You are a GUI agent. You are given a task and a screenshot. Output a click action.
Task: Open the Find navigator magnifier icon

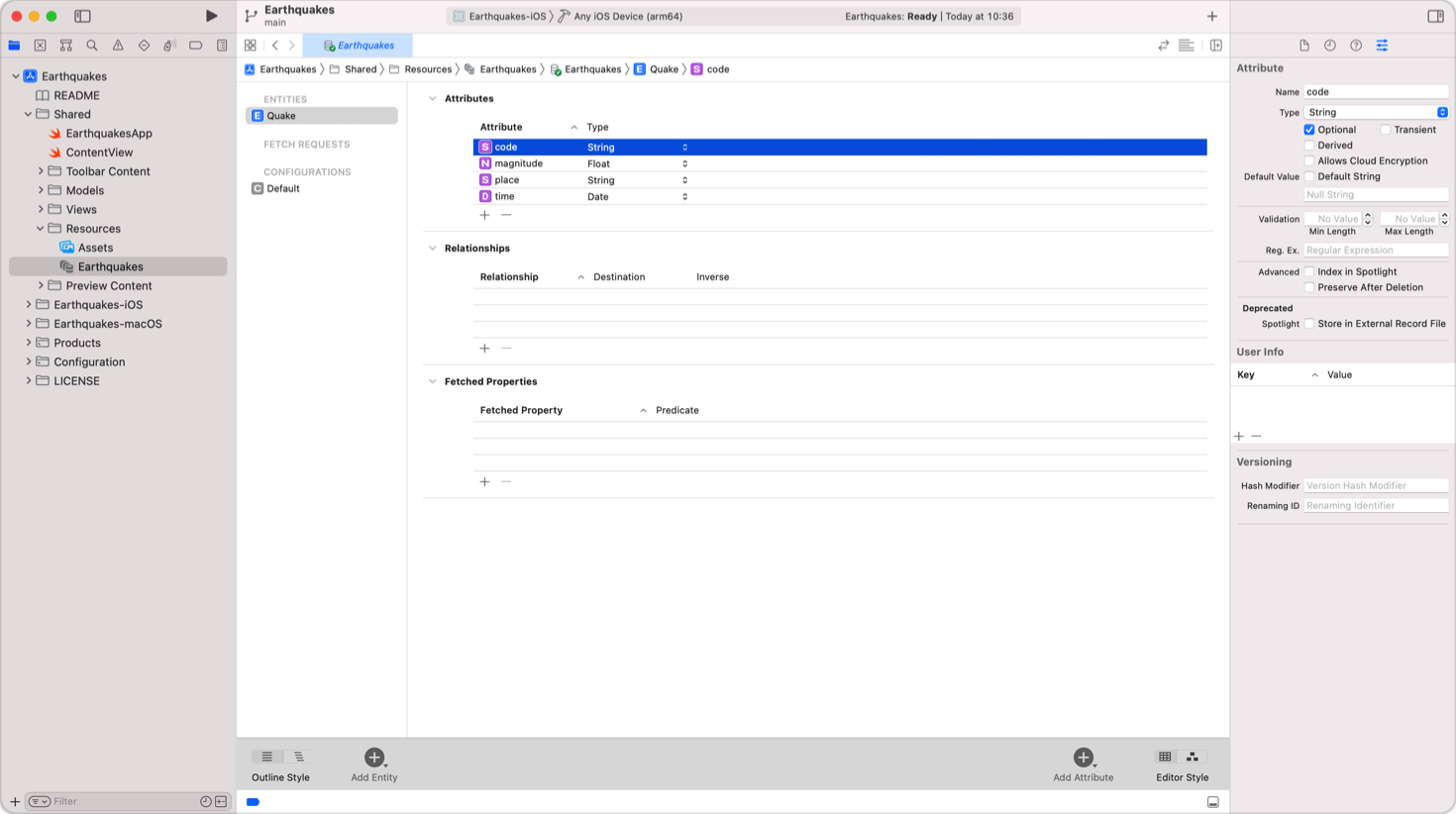(x=92, y=46)
